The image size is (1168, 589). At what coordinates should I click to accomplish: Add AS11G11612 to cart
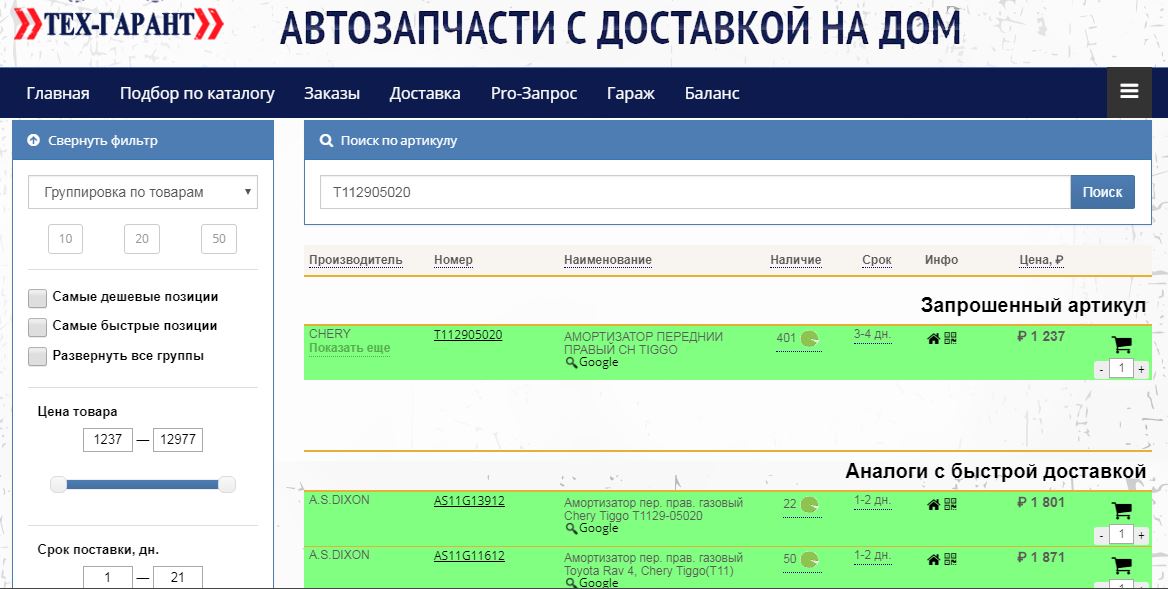coord(1122,565)
